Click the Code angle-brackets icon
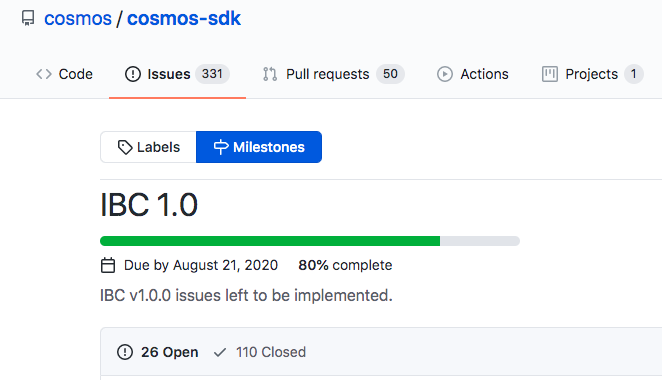Screen dimensions: 662x380 pos(44,74)
